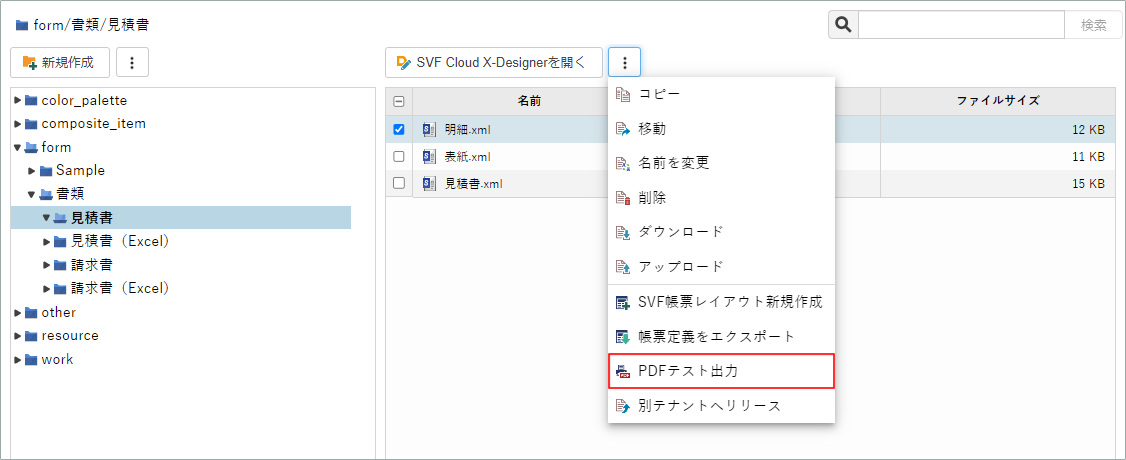Toggle the select-all checkbox in table header
Screen dimensions: 1126x460
pos(399,102)
